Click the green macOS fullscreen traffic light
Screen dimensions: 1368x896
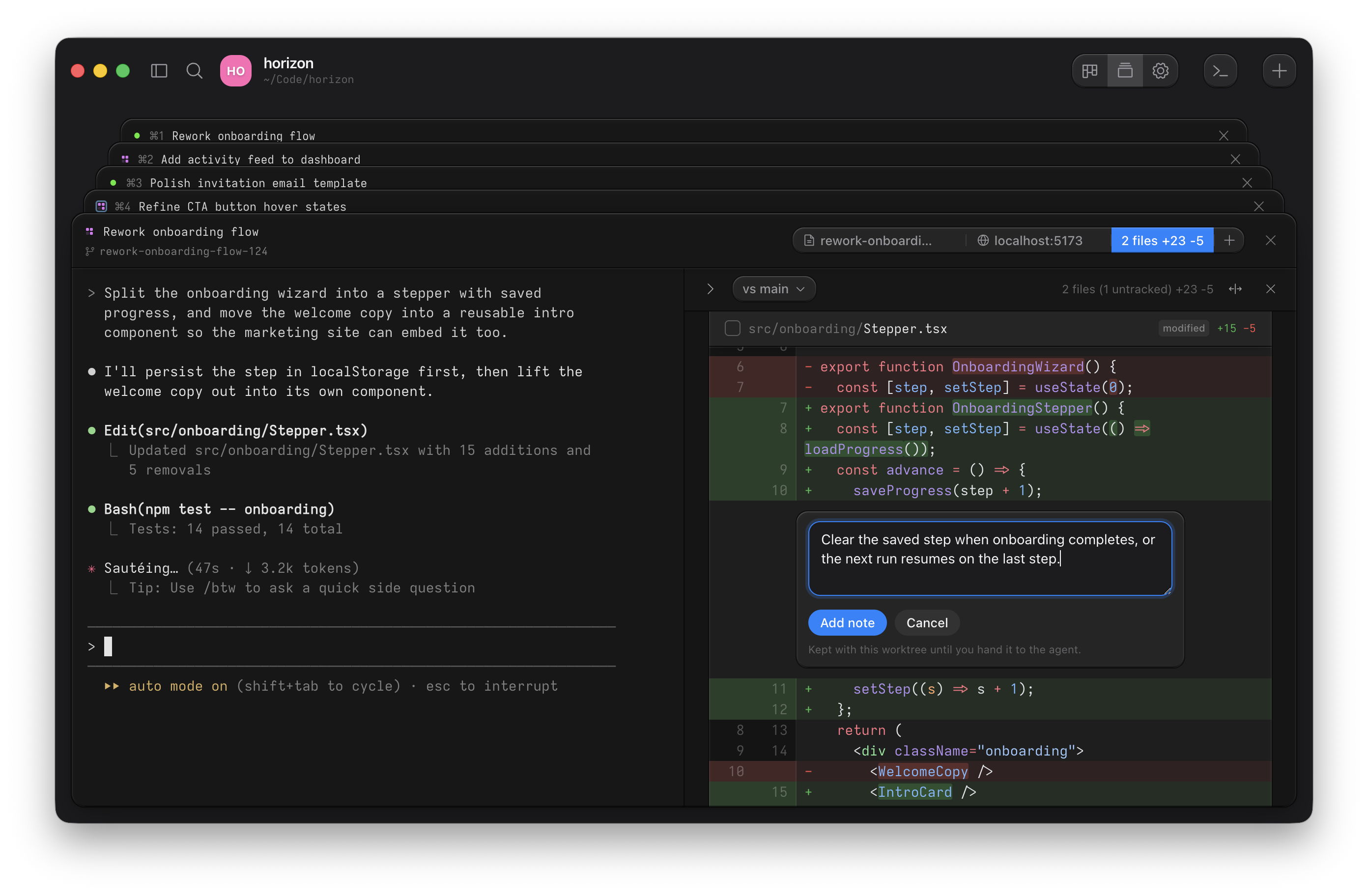tap(122, 71)
